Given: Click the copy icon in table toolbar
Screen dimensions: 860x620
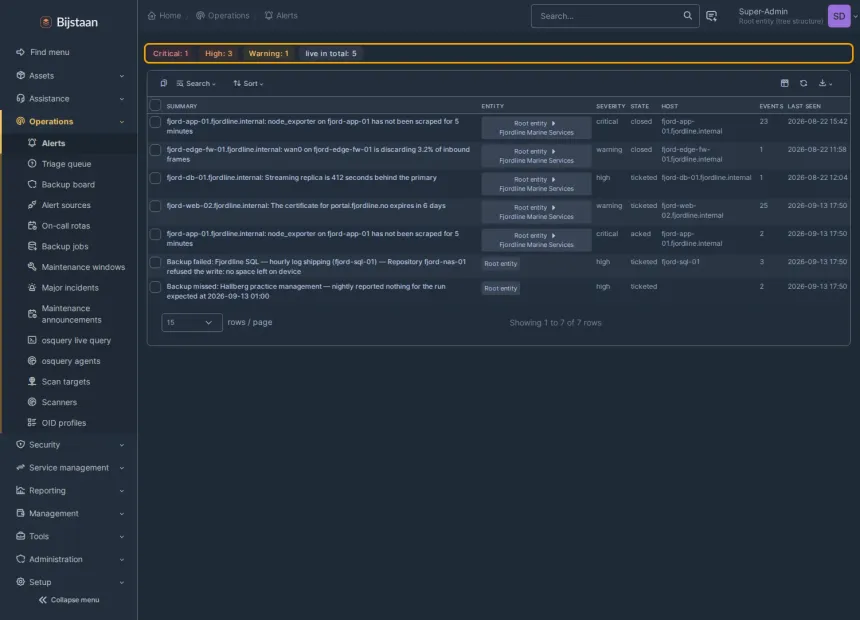Looking at the screenshot, I should coord(163,83).
